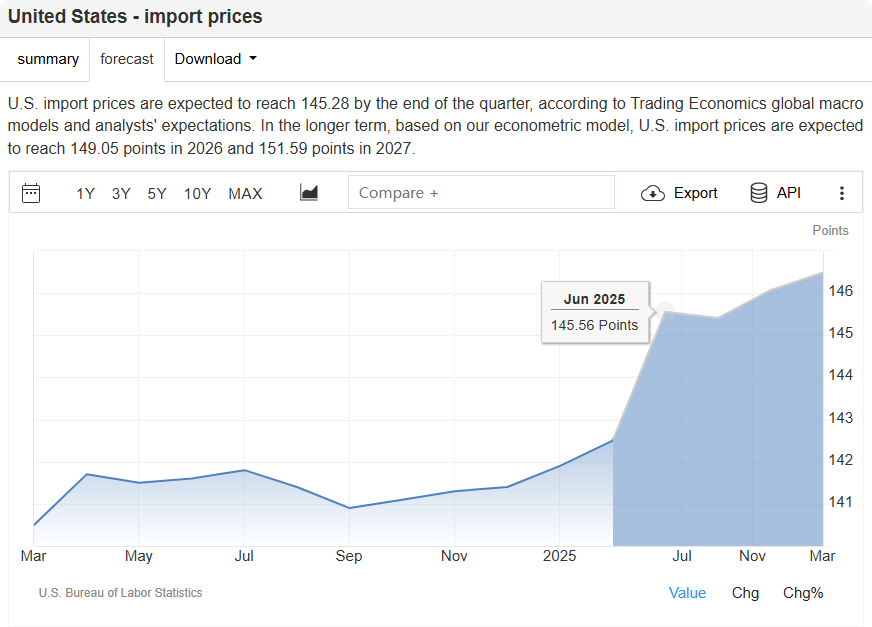
Task: Switch chart to Chg view
Action: pyautogui.click(x=745, y=593)
